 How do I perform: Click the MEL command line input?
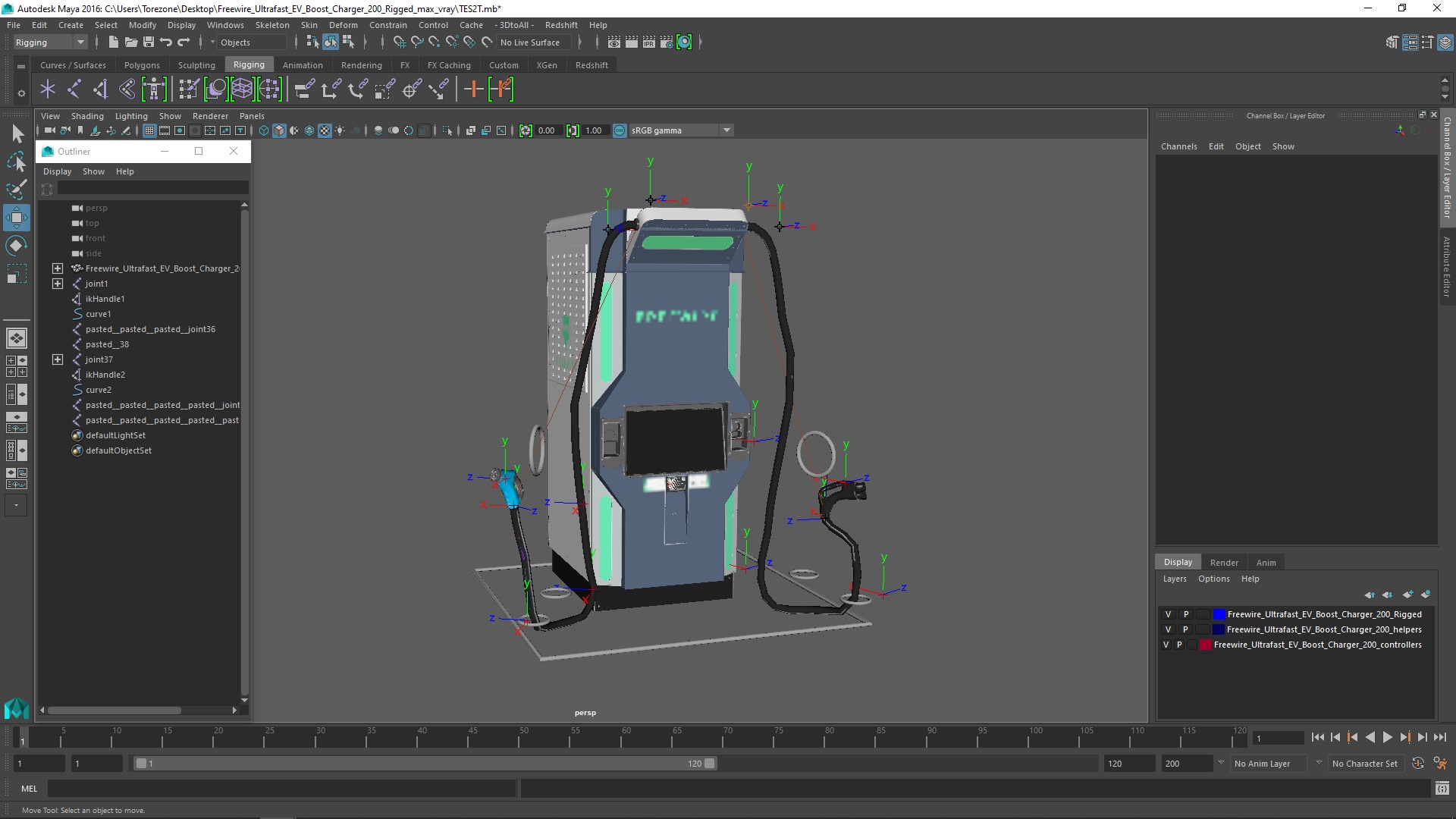(x=282, y=789)
